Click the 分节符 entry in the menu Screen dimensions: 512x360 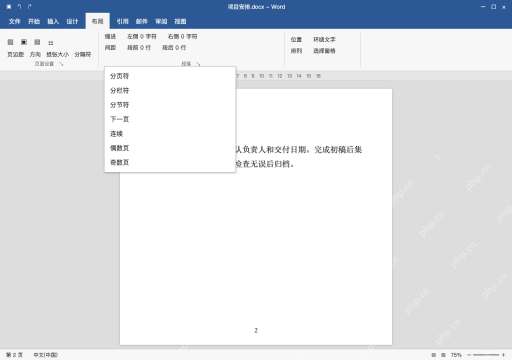click(x=170, y=105)
